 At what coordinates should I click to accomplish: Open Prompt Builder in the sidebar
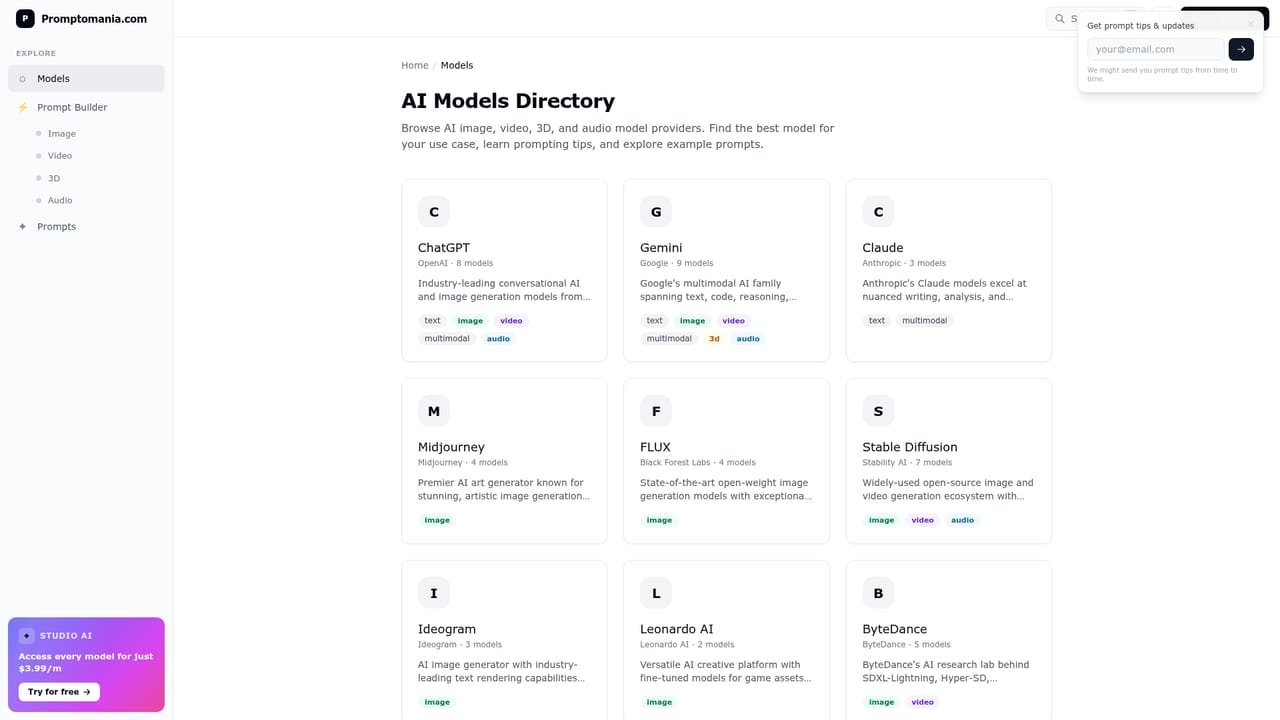86,107
